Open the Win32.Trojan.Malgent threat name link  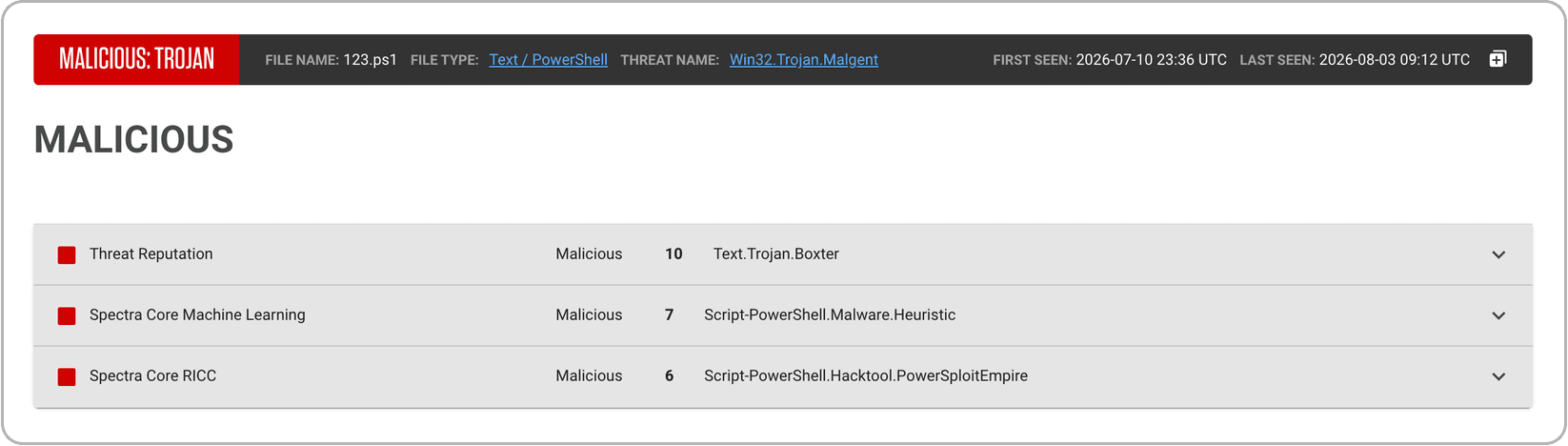[804, 59]
